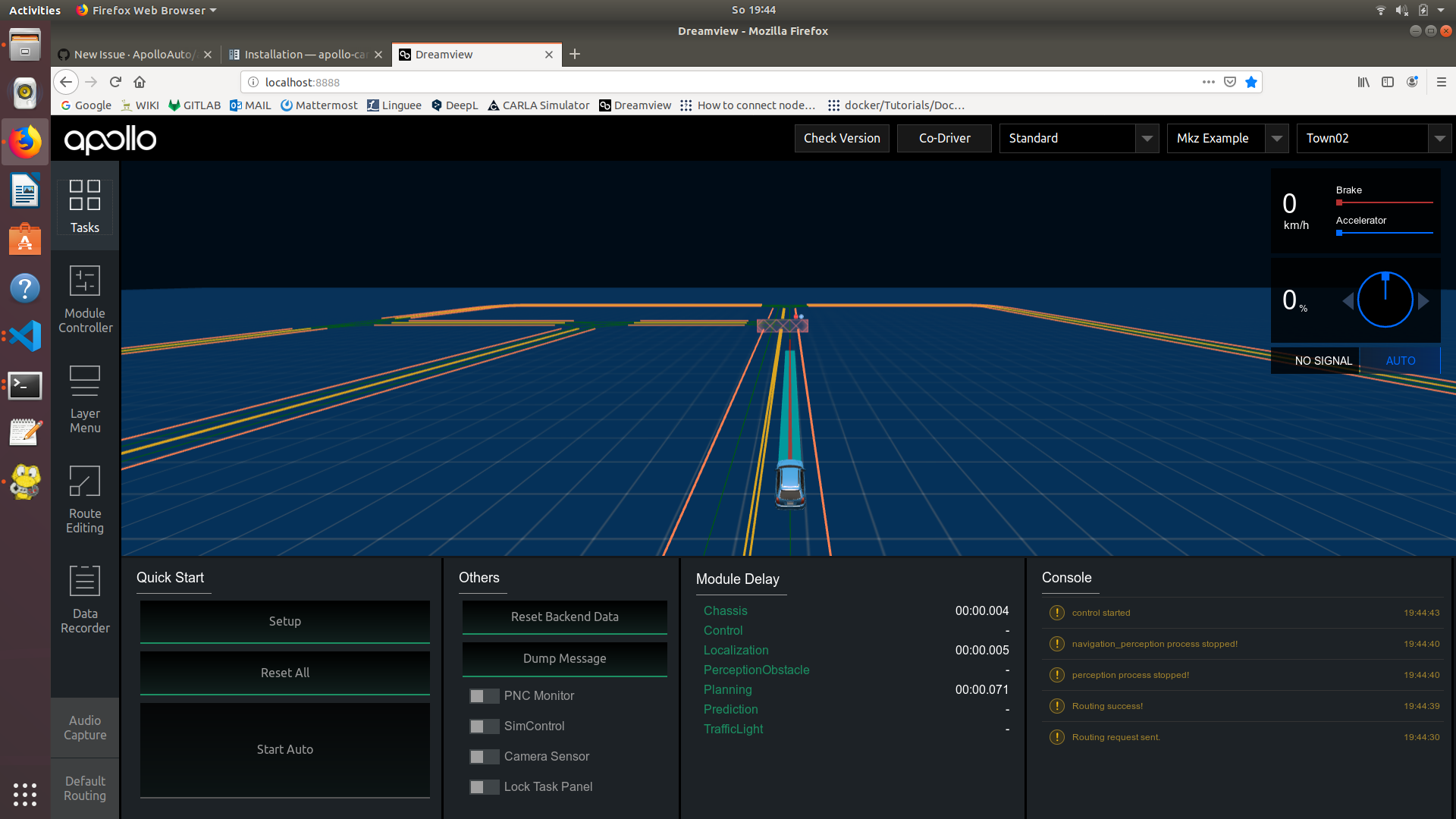Toggle the Camera Sensor switch

point(484,757)
